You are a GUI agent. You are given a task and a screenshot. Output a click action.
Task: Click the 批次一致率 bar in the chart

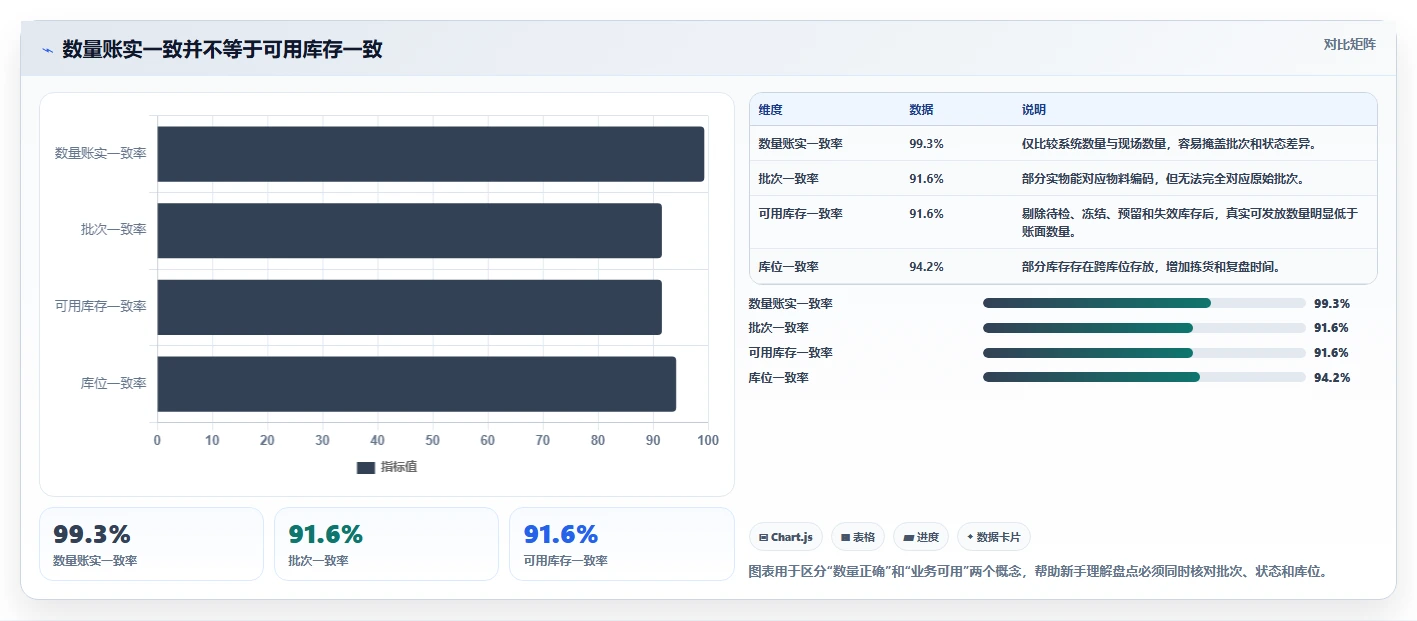click(x=409, y=230)
